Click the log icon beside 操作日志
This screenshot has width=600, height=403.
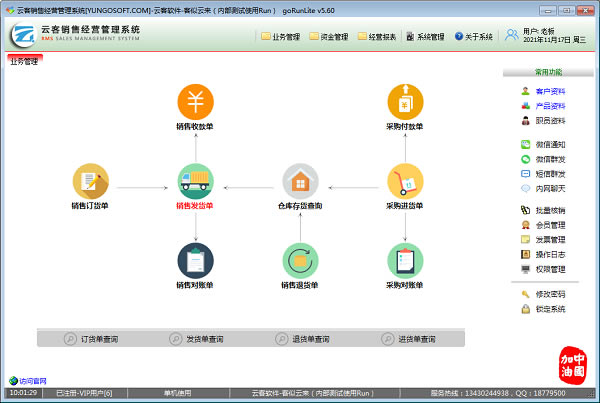526,254
